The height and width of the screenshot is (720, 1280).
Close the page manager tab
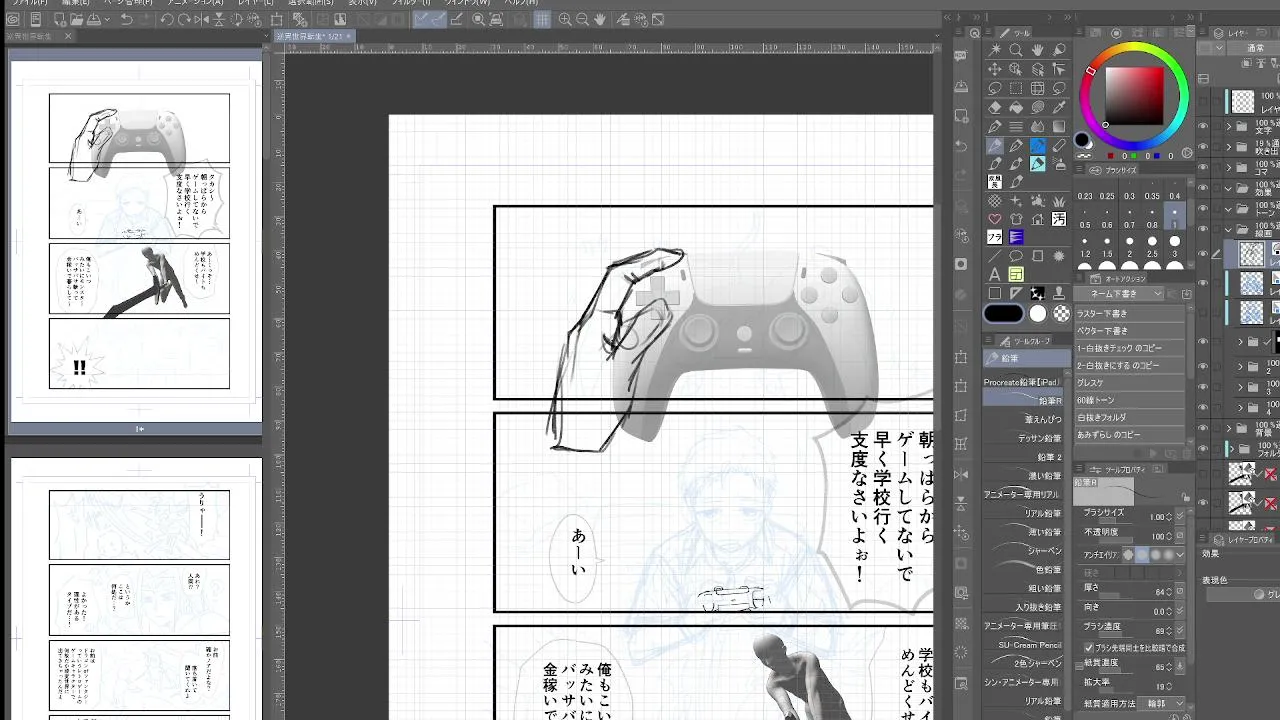(x=68, y=36)
